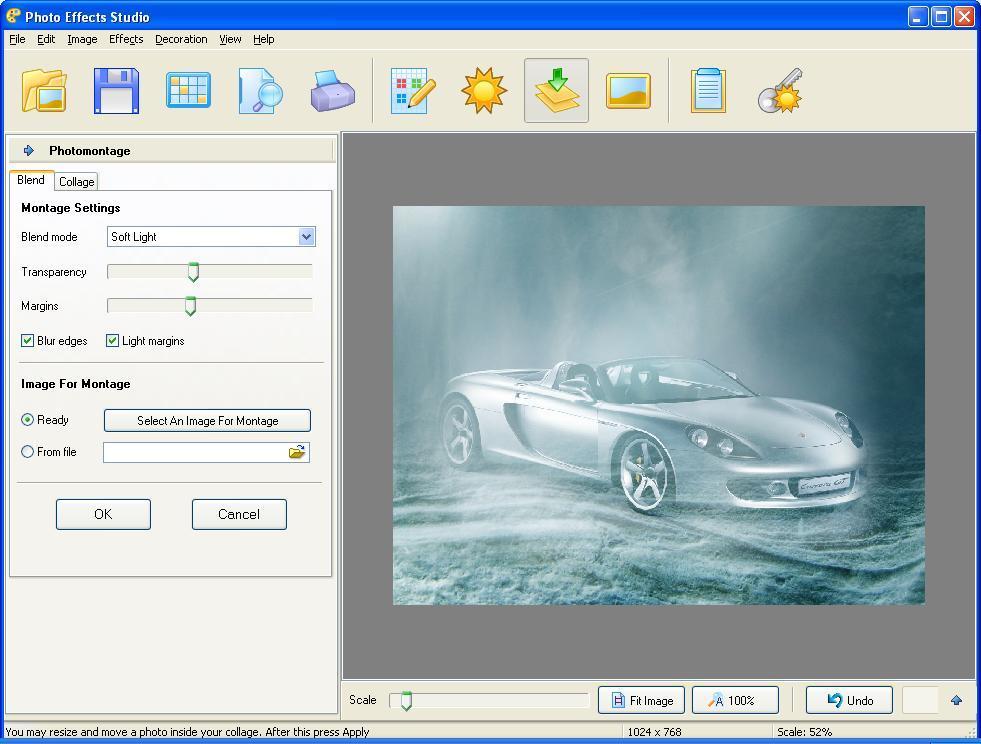
Task: Click Select An Image For Montage
Action: [x=206, y=420]
